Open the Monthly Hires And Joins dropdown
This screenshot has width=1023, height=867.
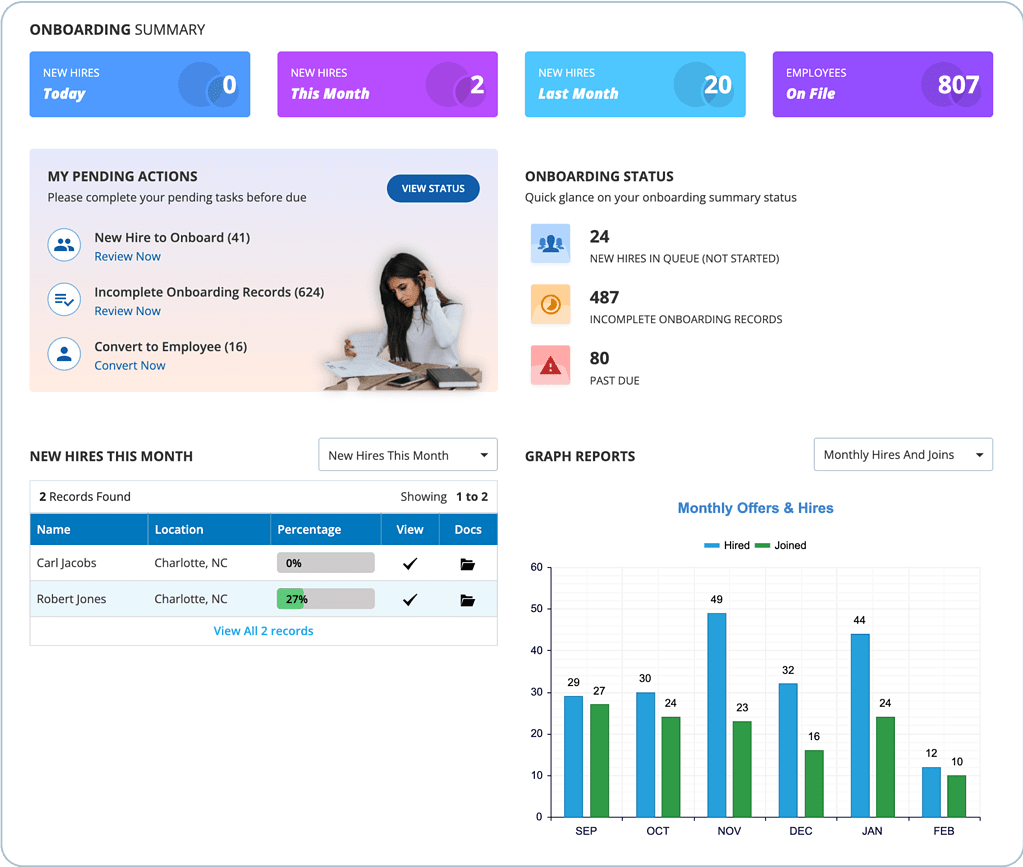[902, 454]
